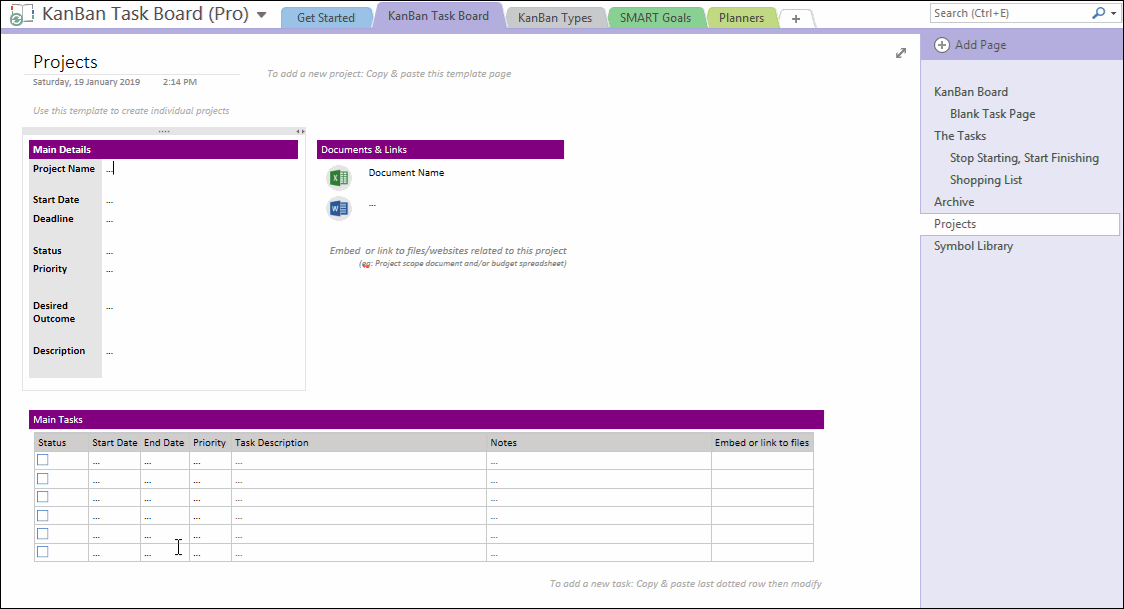Click the Main Details header bar
Viewport: 1124px width, 609px height.
click(x=163, y=149)
